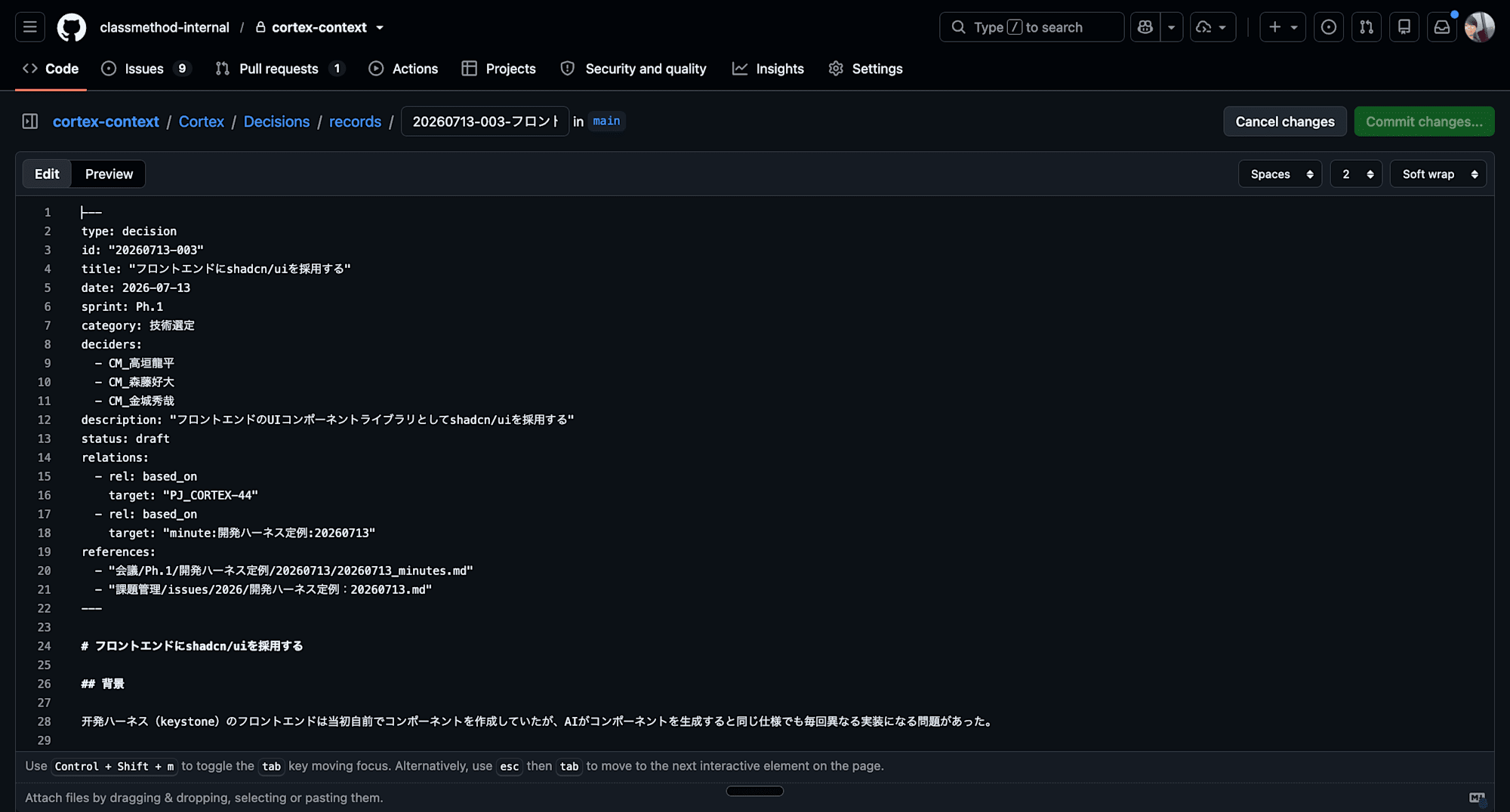Screen dimensions: 1510x812
Task: Click the Cancel changes button
Action: pyautogui.click(x=1285, y=121)
